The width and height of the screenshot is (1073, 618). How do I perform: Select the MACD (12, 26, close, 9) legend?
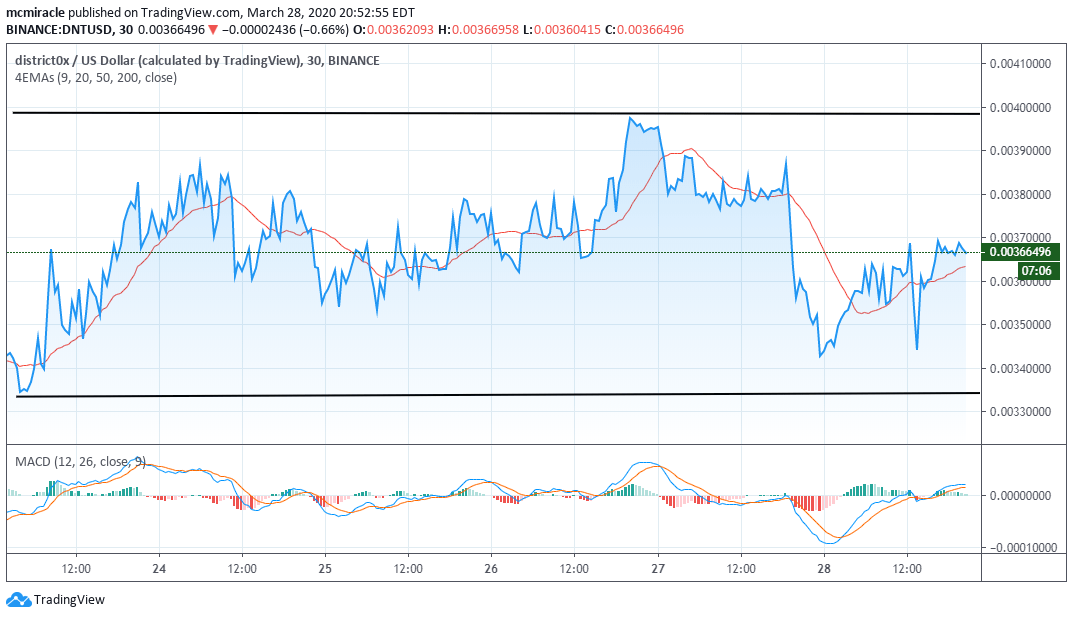point(80,461)
